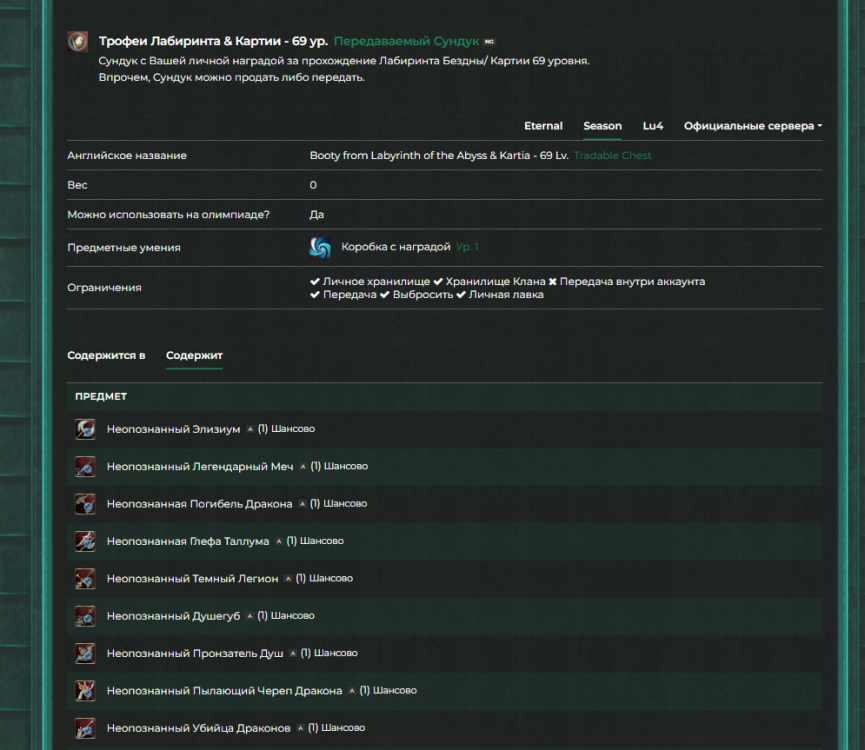Toggle the Личное хранилище checkmark

tap(314, 281)
